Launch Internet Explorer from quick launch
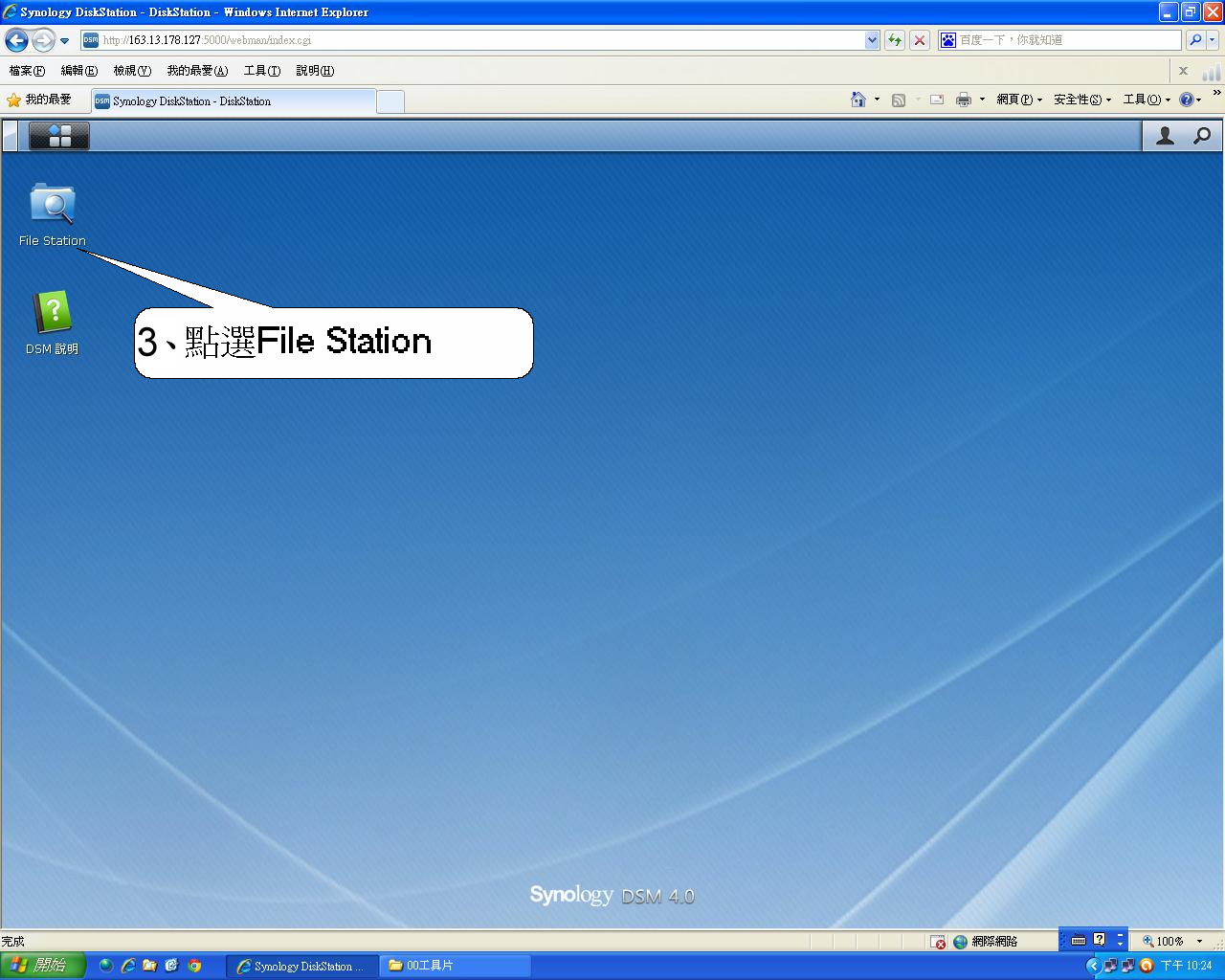This screenshot has height=980, width=1225. pyautogui.click(x=127, y=966)
